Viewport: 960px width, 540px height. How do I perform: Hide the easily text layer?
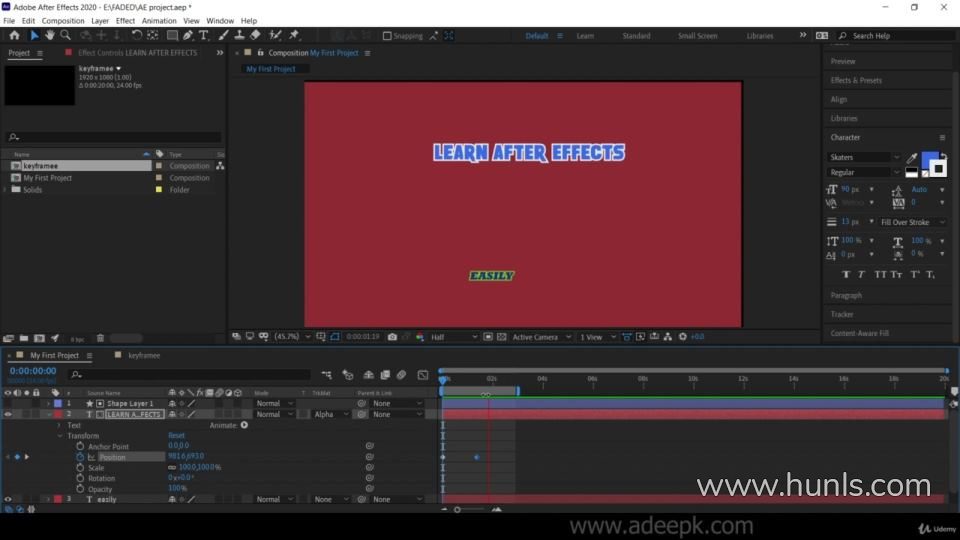pos(7,500)
